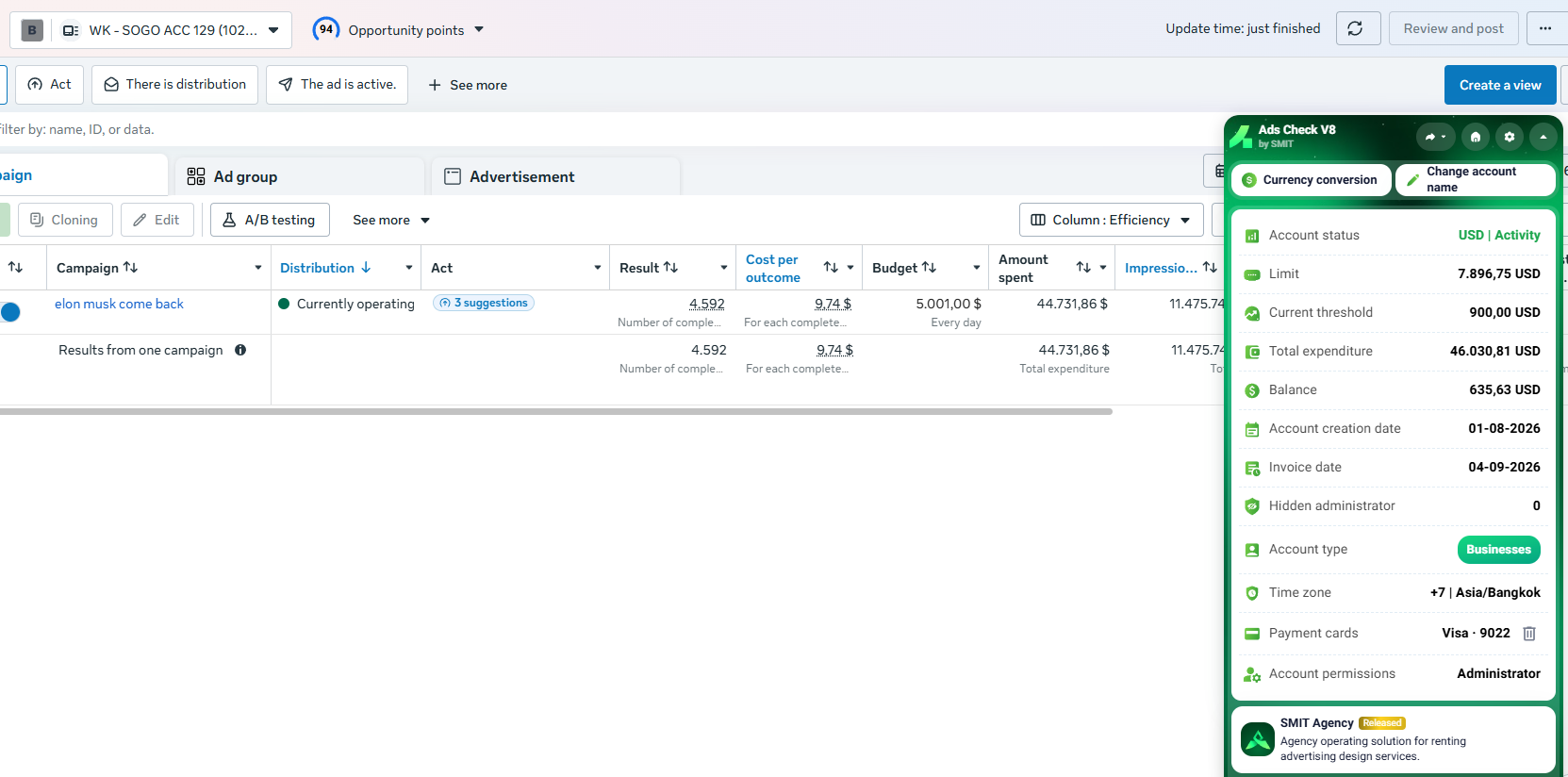This screenshot has width=1568, height=777.
Task: Click See more filters link
Action: (x=468, y=85)
